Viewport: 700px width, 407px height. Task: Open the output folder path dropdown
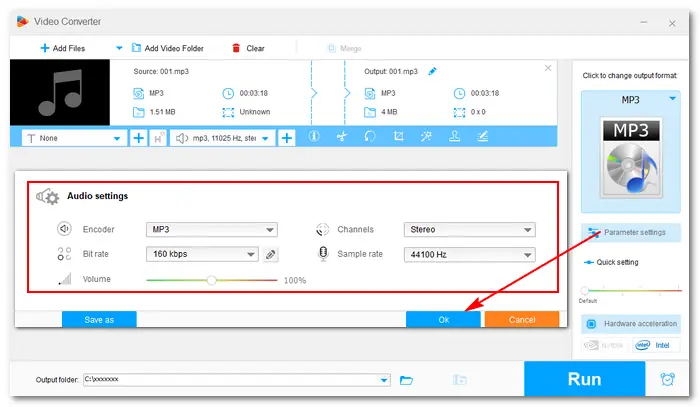384,380
